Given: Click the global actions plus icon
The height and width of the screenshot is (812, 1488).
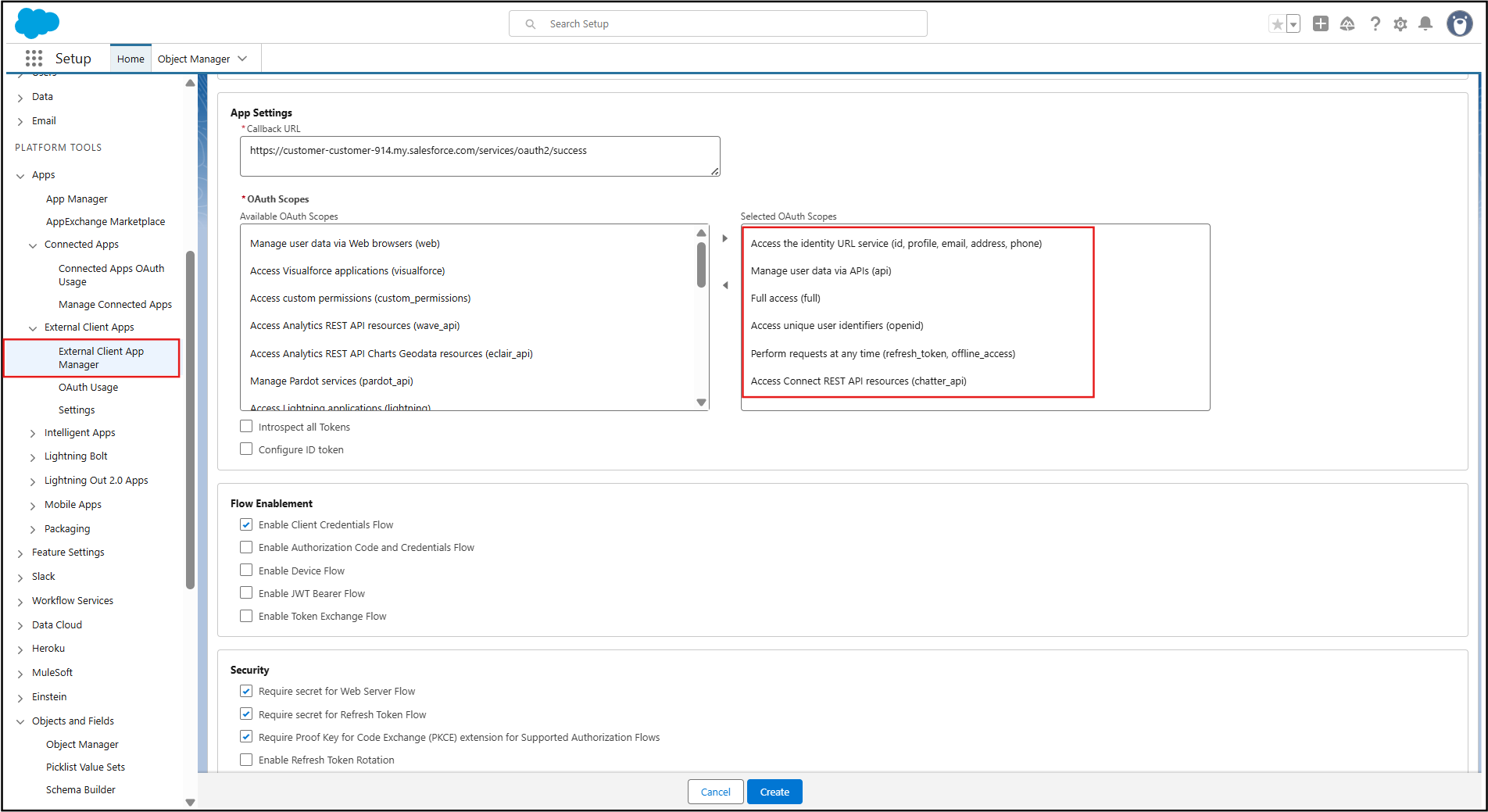Looking at the screenshot, I should 1321,23.
